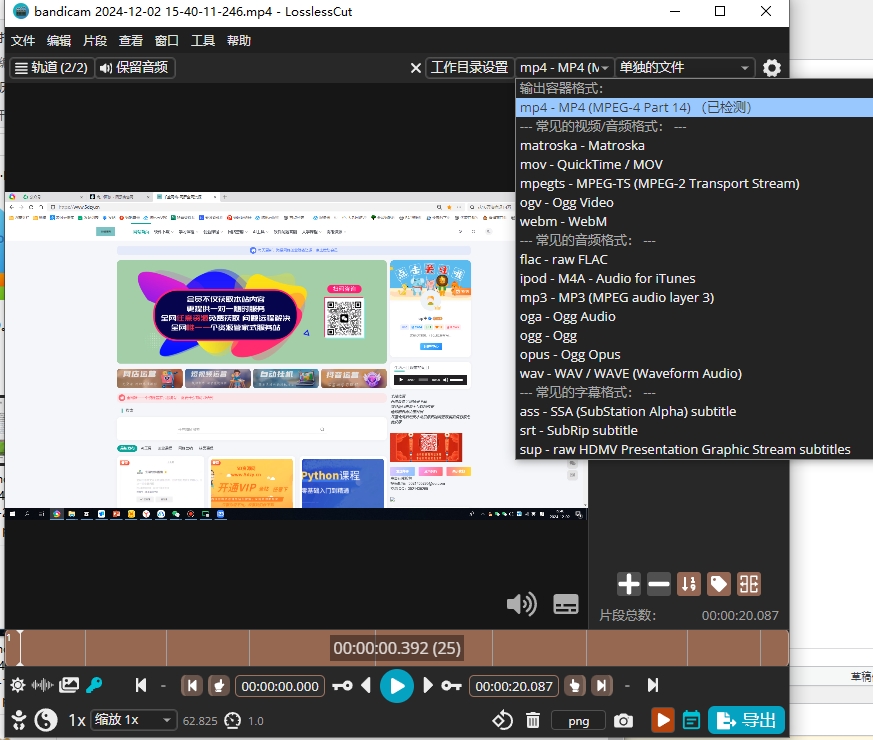Click the split segment icon
The height and width of the screenshot is (740, 873).
pyautogui.click(x=749, y=584)
